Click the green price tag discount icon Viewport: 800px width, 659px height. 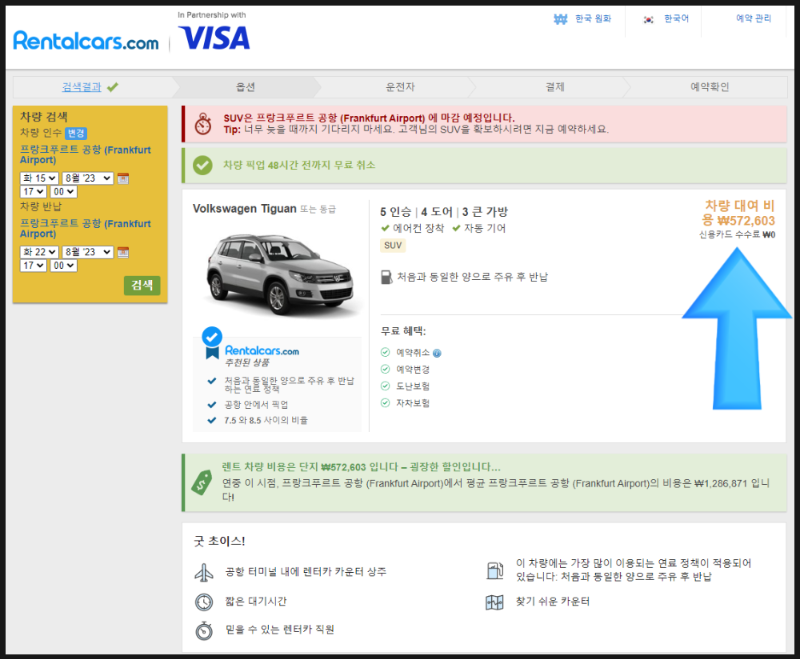(202, 482)
